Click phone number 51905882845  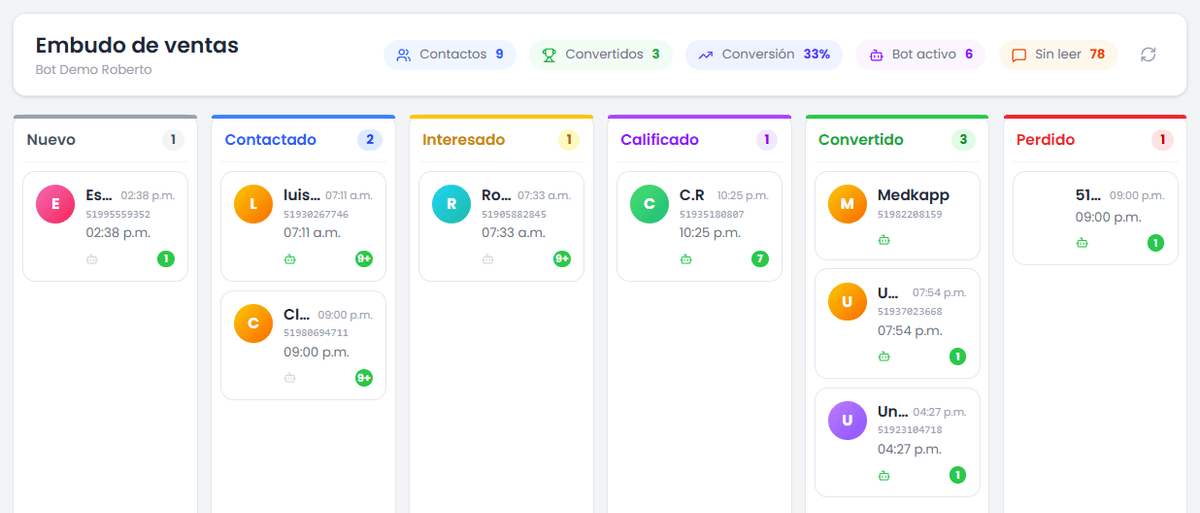(514, 214)
